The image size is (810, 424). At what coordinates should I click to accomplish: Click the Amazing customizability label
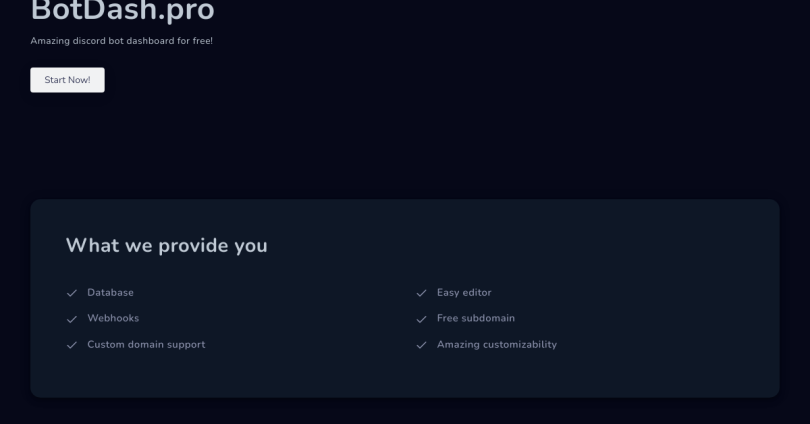(497, 345)
